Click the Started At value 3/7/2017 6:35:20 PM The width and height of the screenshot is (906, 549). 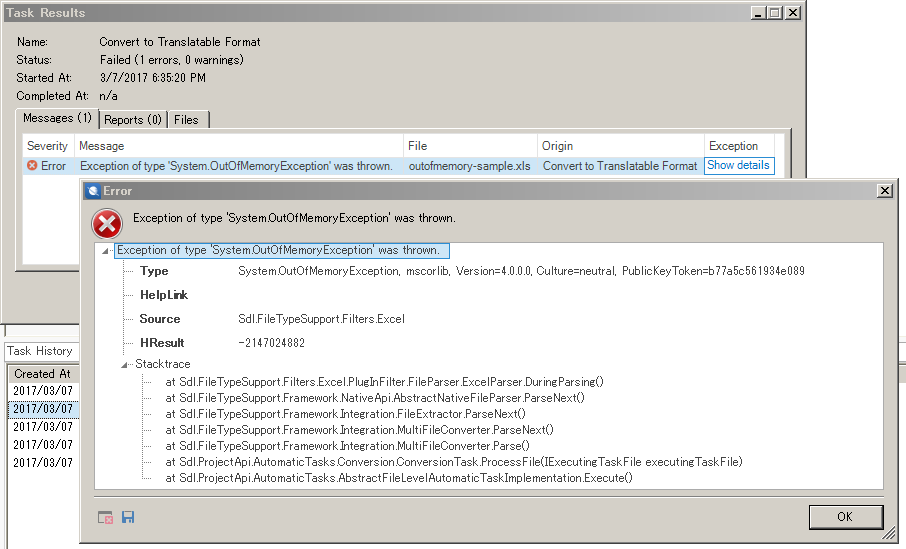coord(153,78)
